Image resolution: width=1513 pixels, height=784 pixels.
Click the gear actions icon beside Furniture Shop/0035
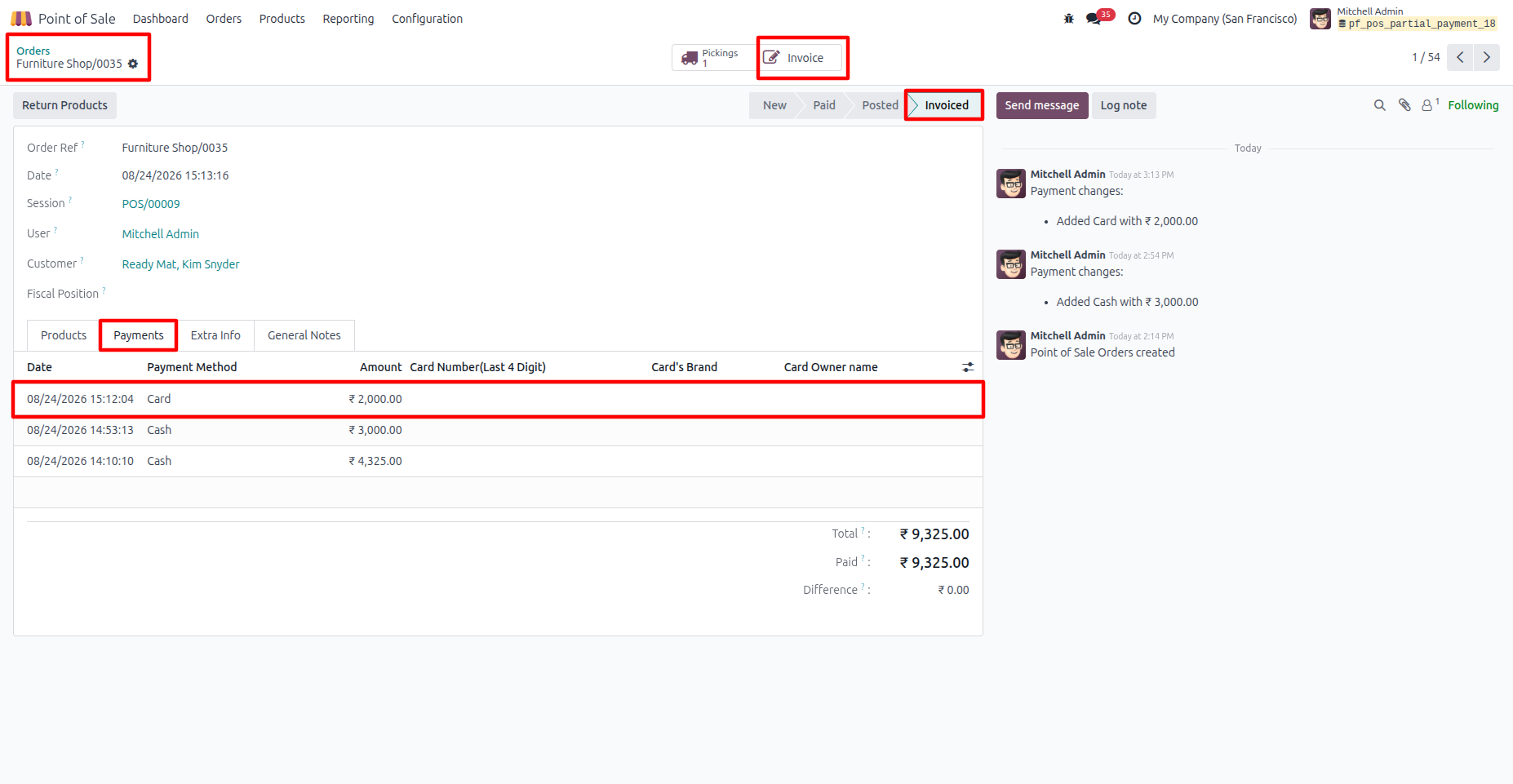[133, 64]
